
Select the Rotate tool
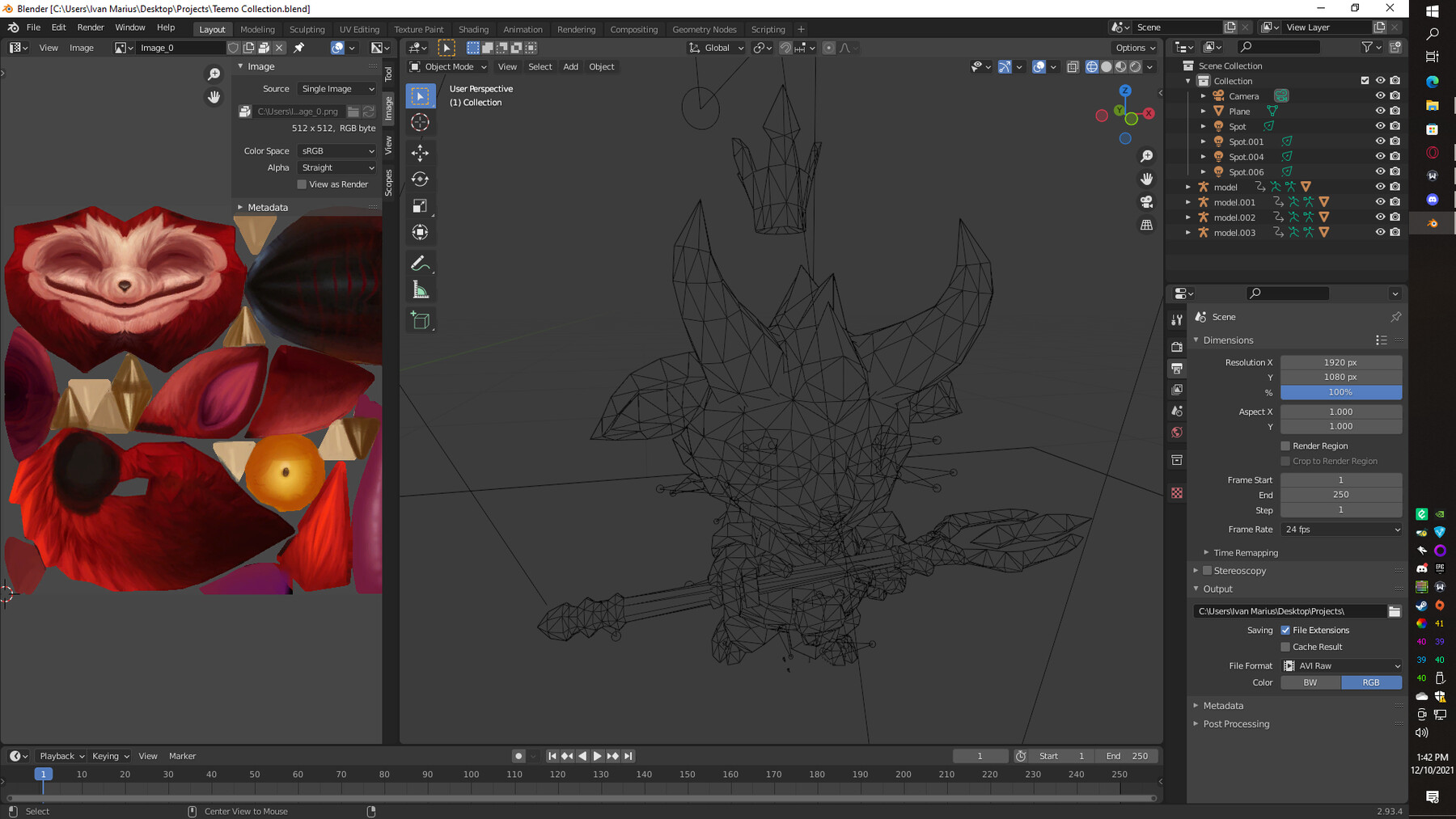pos(420,179)
